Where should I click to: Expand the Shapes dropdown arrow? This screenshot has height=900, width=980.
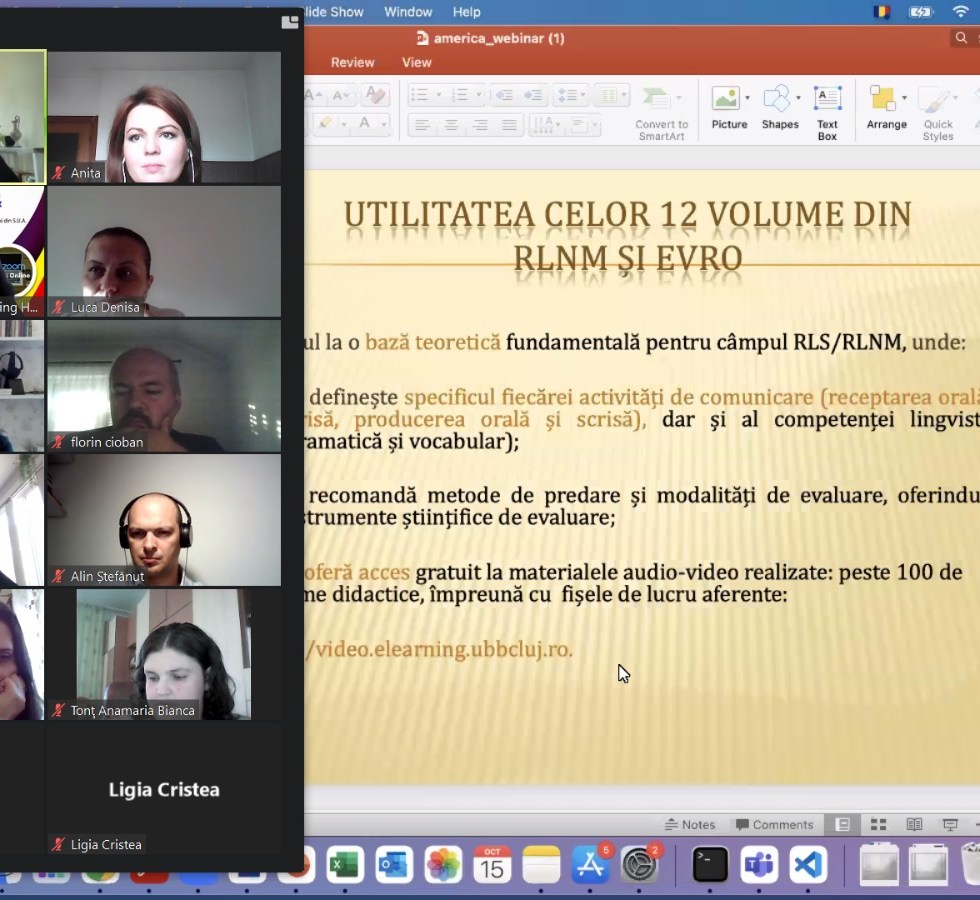click(798, 98)
